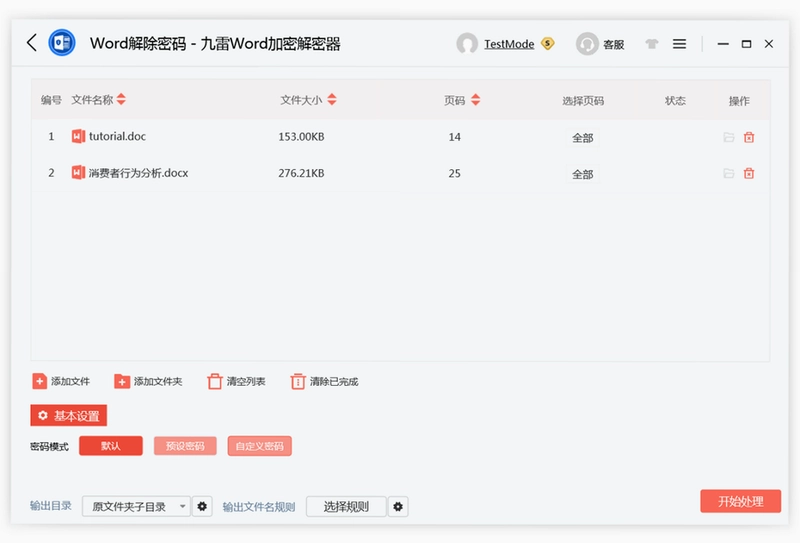Viewport: 800px width, 543px height.
Task: Maximize the application window
Action: (746, 44)
